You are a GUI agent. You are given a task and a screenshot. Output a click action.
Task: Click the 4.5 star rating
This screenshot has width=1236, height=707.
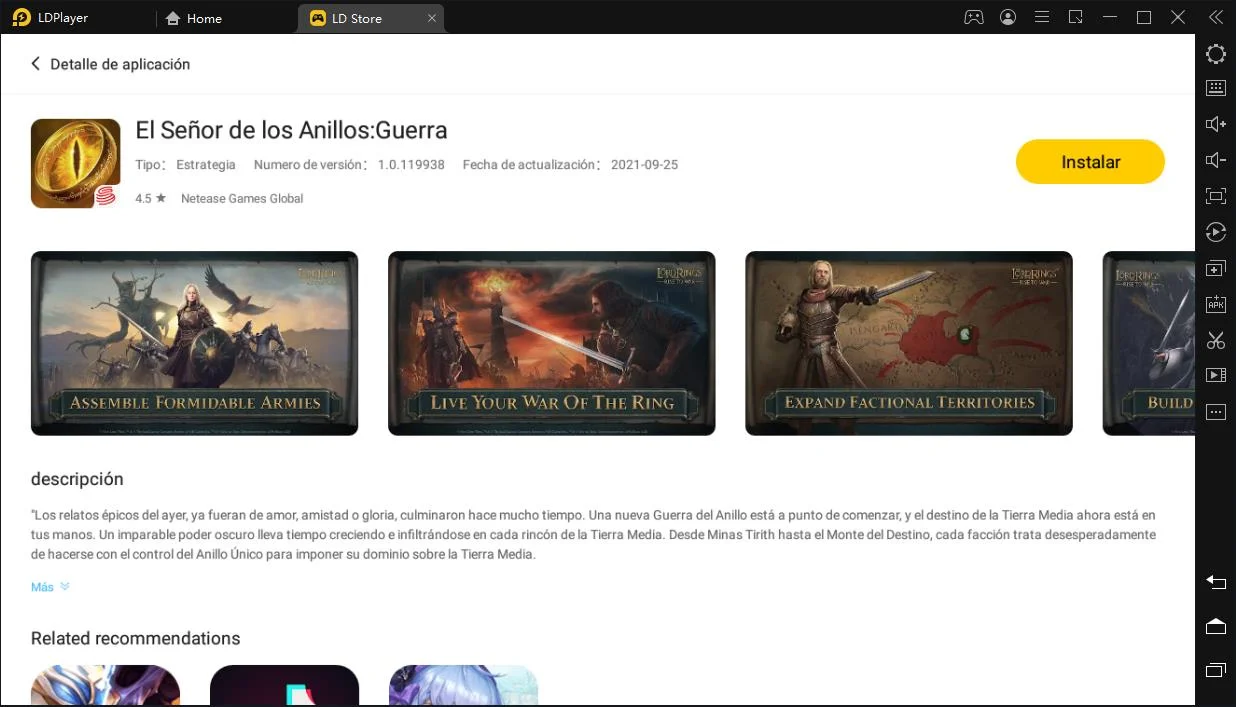(x=151, y=198)
